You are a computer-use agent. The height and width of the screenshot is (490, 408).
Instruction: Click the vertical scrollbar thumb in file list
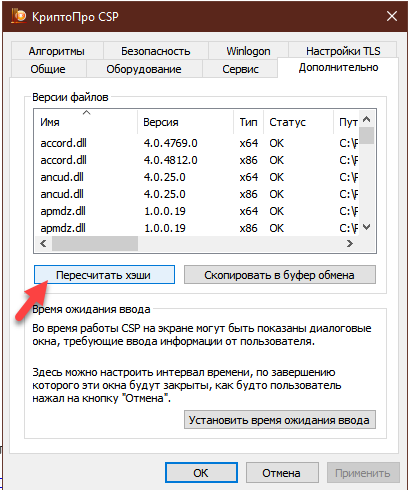tap(367, 135)
